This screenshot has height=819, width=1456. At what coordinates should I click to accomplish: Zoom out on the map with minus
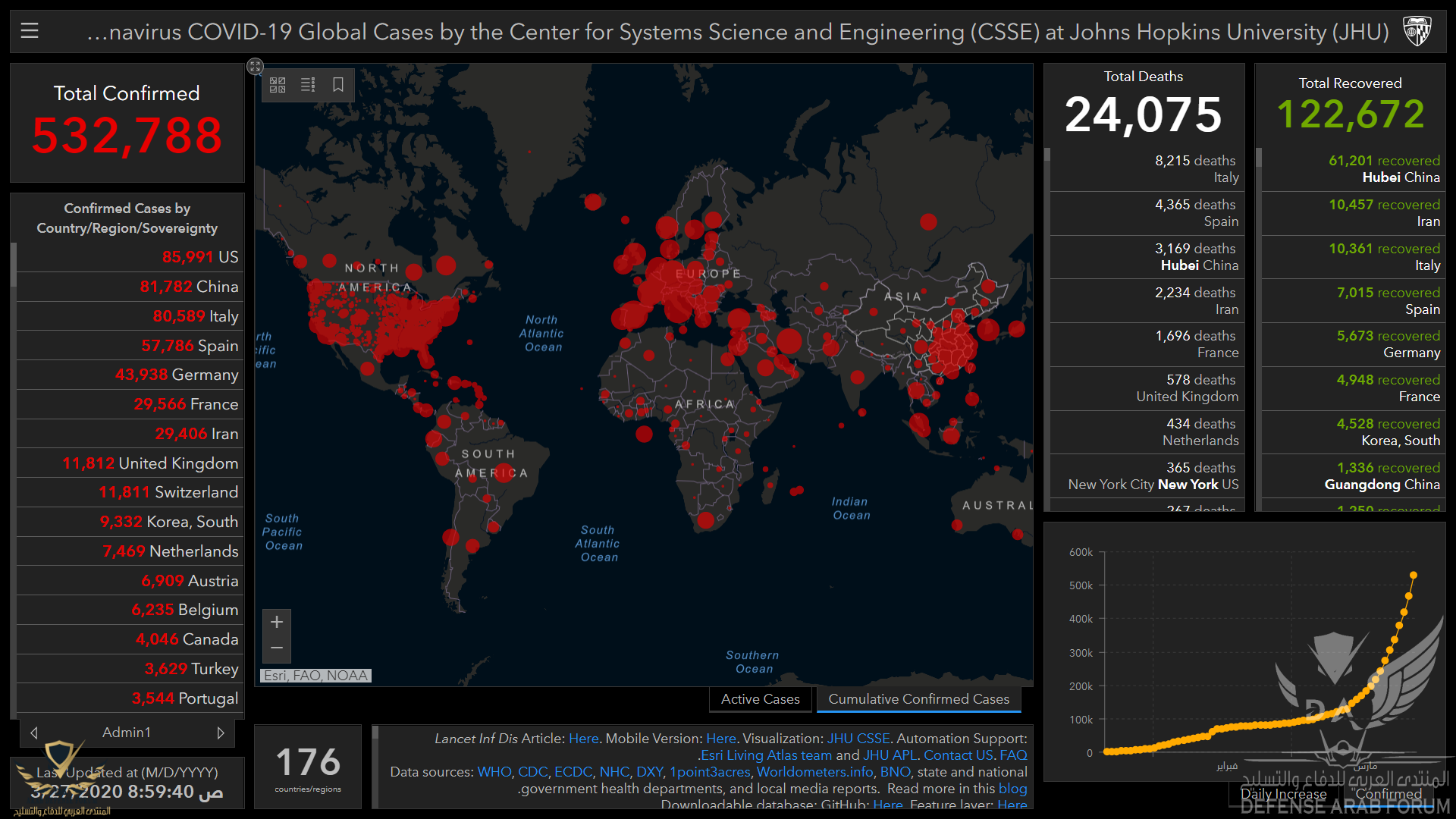[277, 648]
